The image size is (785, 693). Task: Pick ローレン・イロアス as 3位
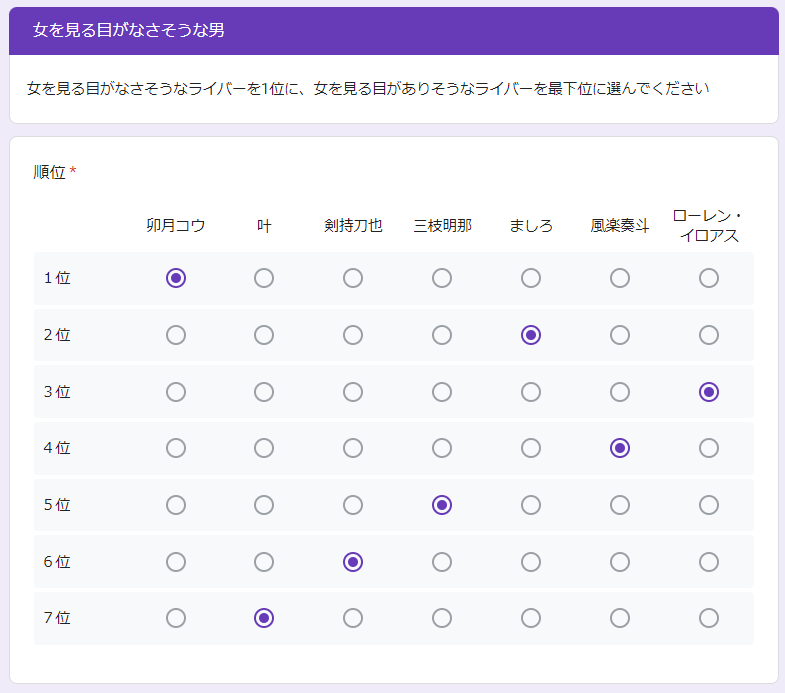point(709,392)
